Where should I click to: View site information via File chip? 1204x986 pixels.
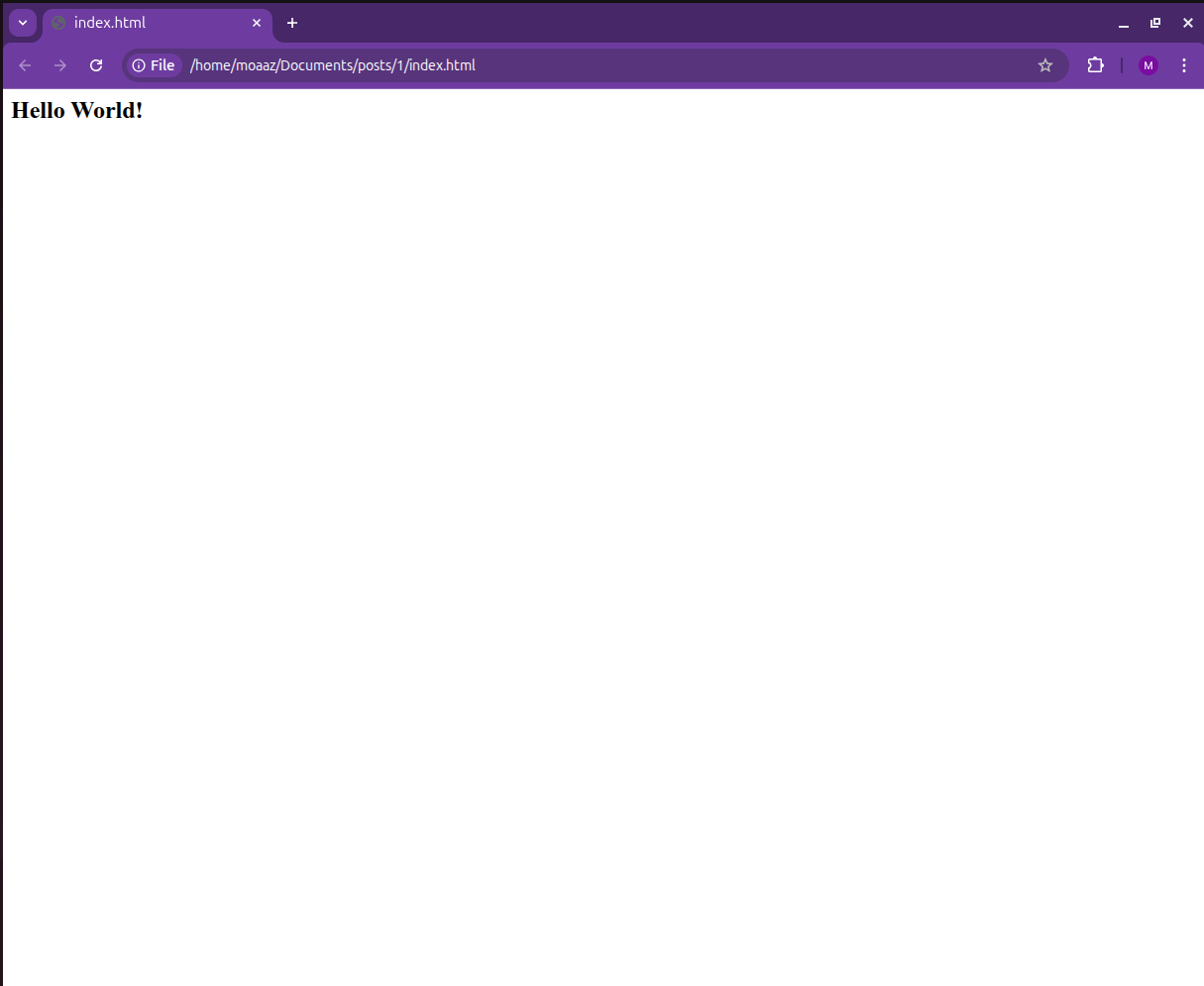pos(154,65)
